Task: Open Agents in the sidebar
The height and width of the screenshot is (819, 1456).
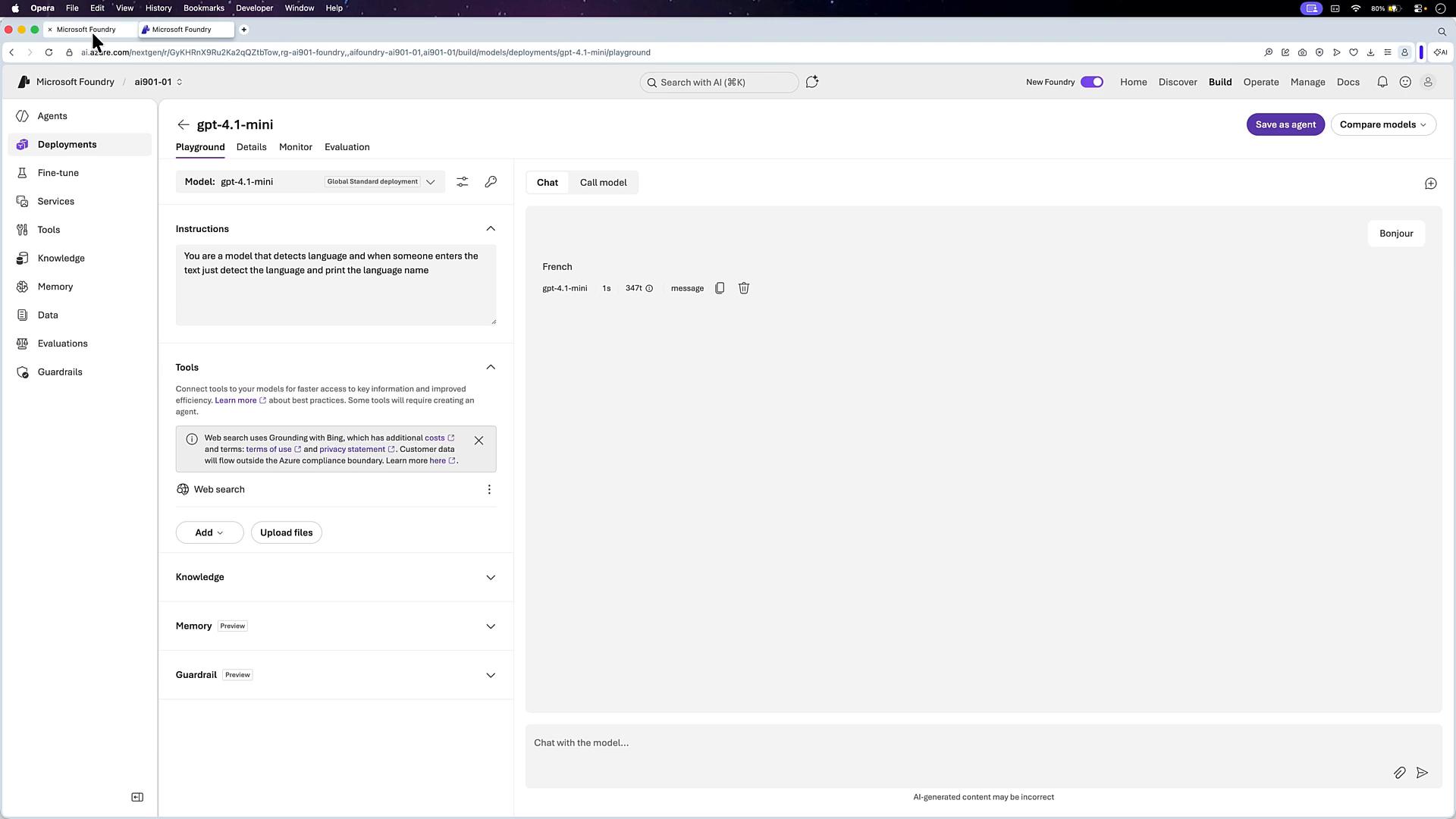Action: coord(80,116)
